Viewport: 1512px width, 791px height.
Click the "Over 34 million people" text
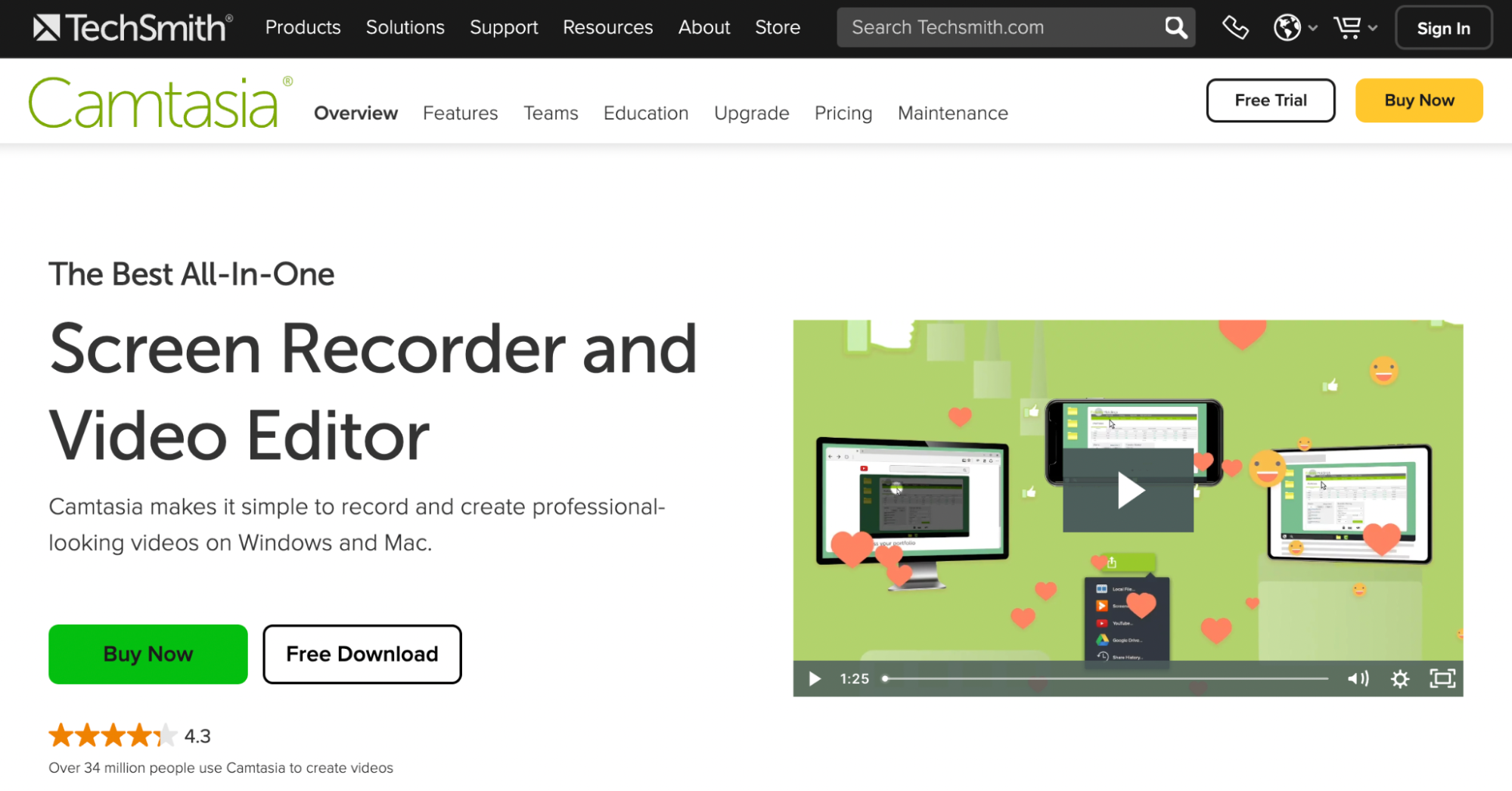pyautogui.click(x=221, y=768)
